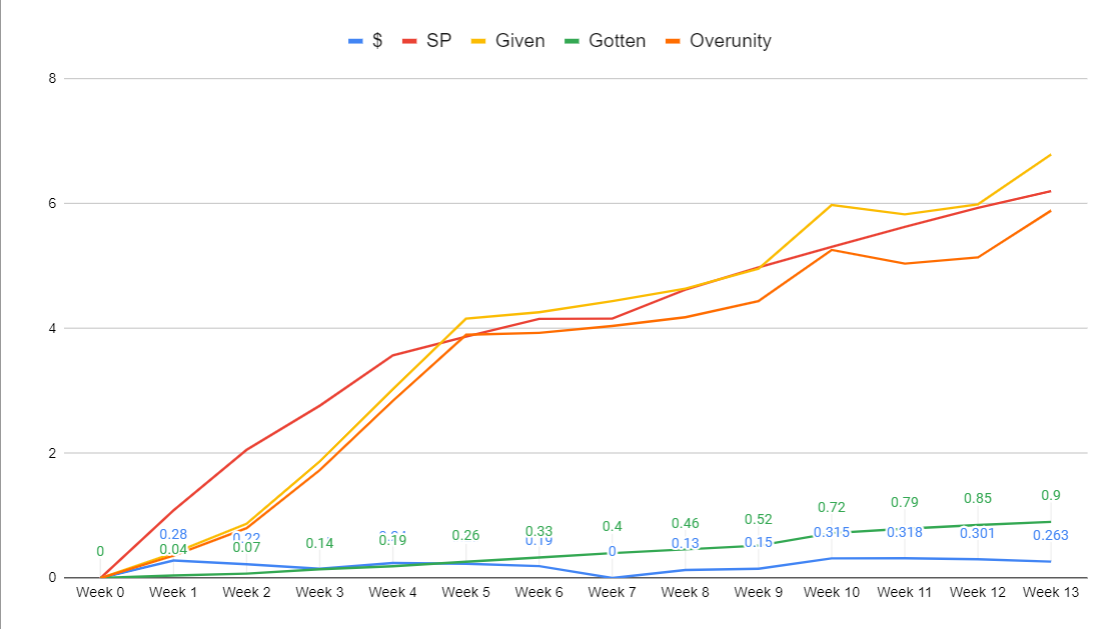
Task: Click the y-axis value 4
Action: 52,329
